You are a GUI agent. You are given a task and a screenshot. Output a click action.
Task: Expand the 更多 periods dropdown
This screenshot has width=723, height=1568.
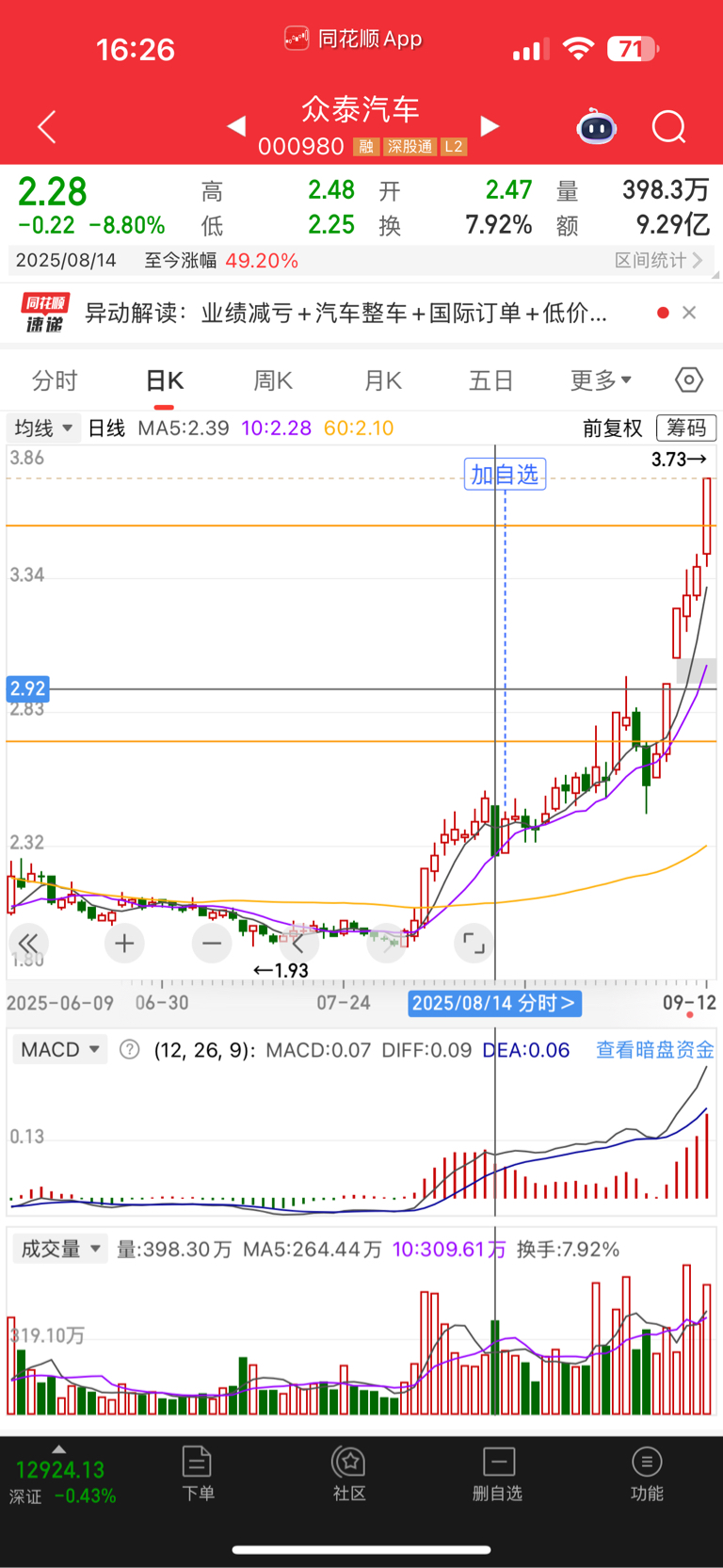(601, 380)
